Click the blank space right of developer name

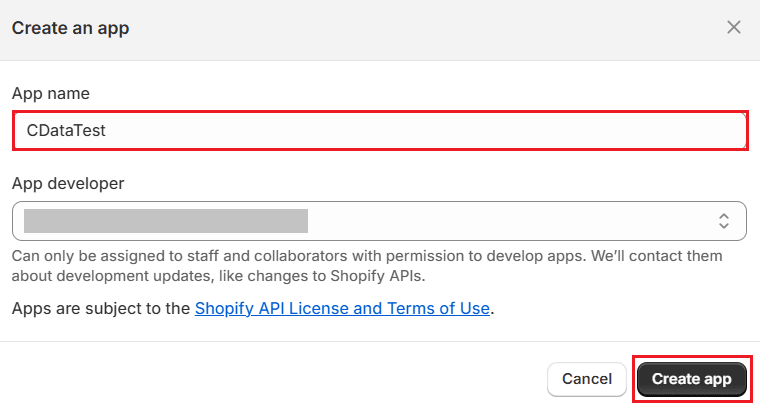point(500,220)
